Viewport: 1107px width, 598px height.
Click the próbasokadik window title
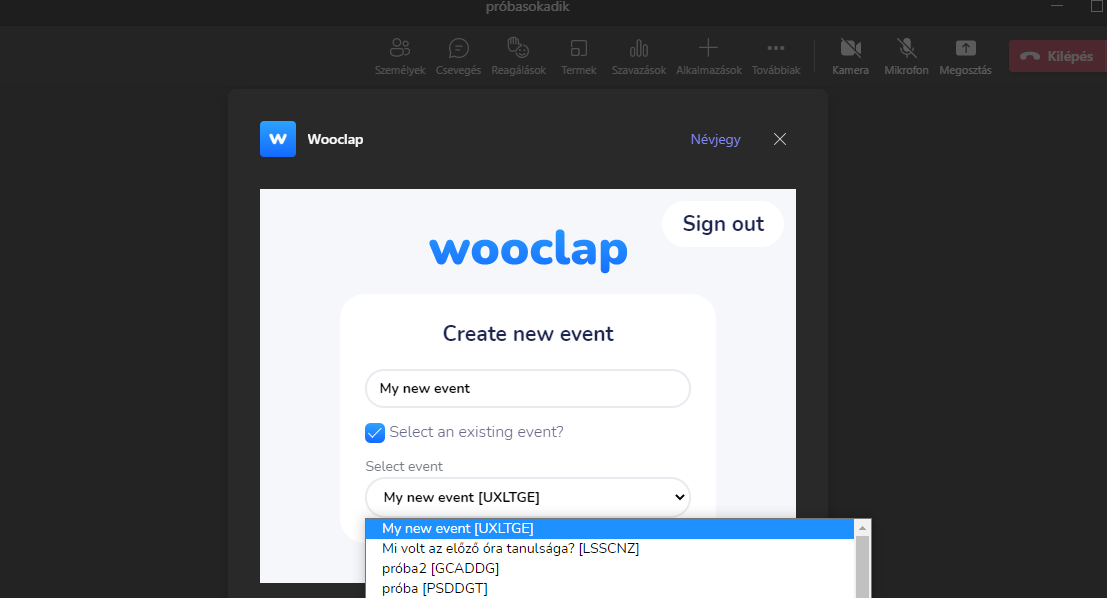[x=527, y=7]
